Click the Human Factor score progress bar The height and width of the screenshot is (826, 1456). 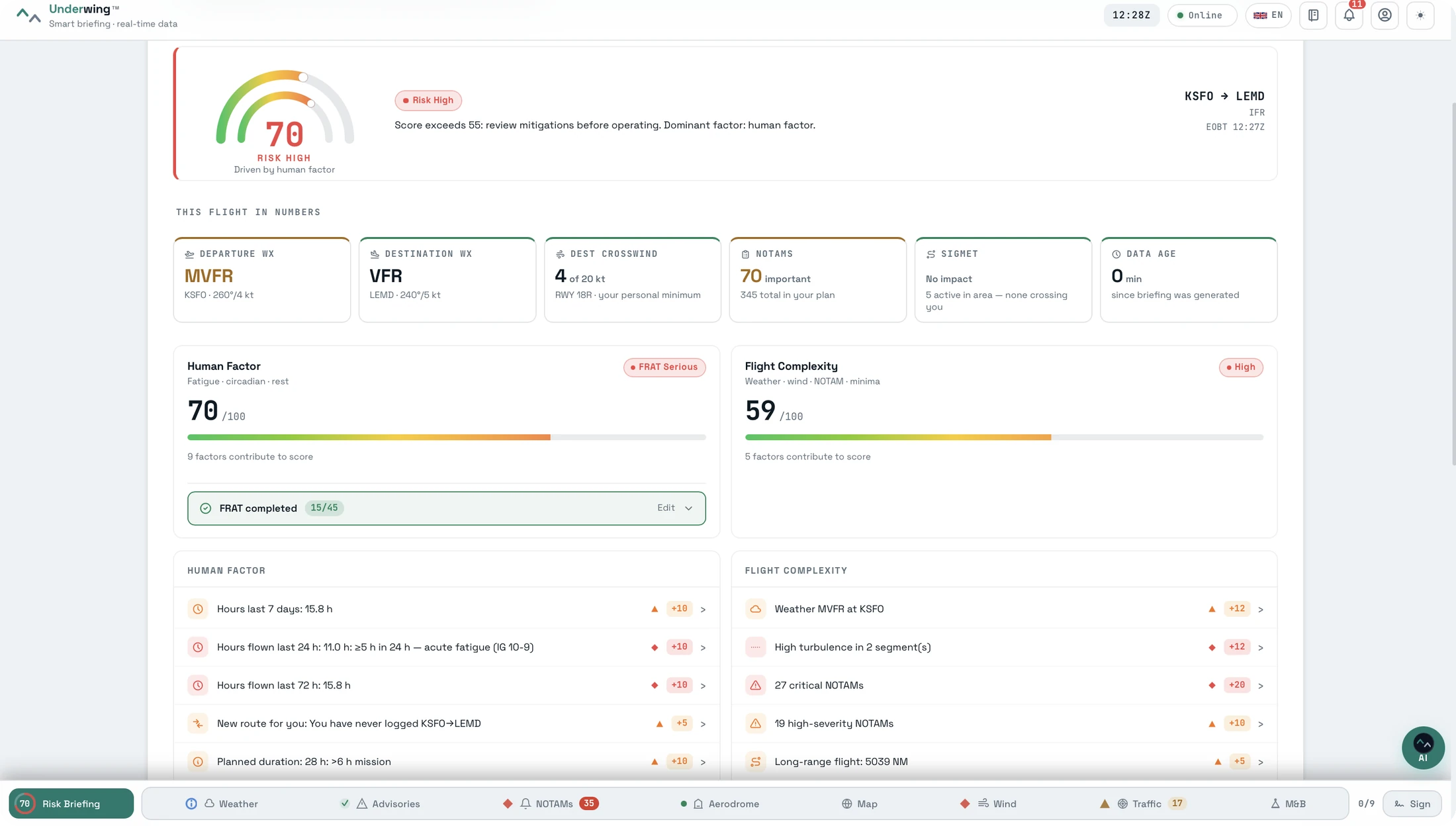point(447,437)
